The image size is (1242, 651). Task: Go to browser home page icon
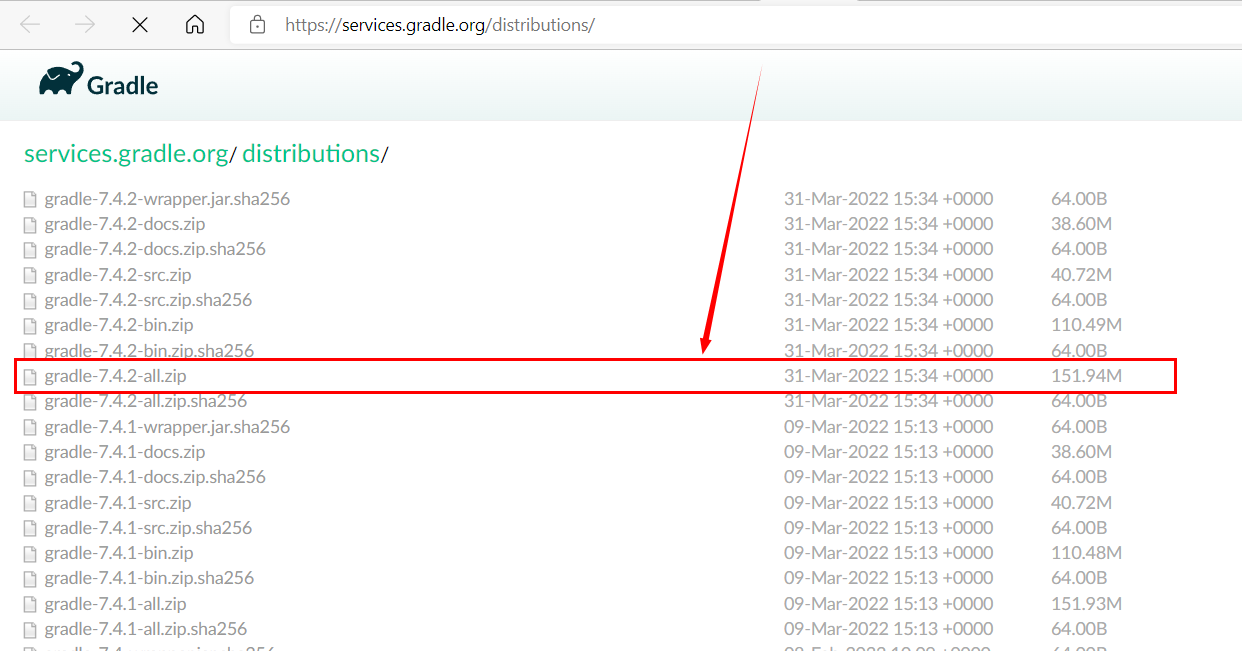[195, 25]
